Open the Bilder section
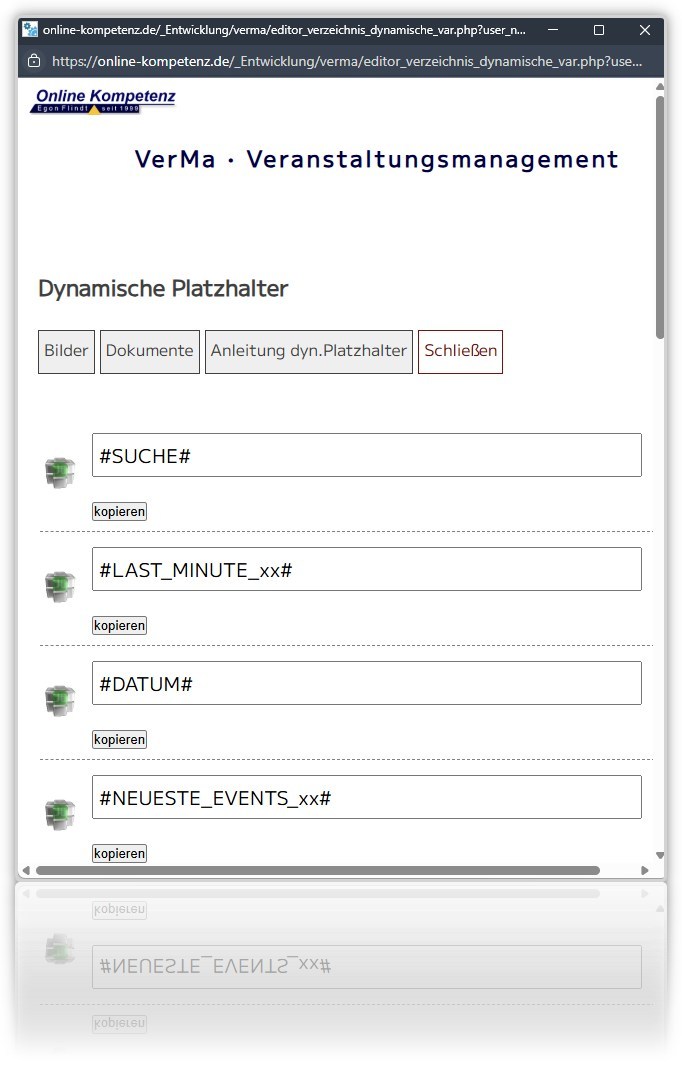 [66, 351]
